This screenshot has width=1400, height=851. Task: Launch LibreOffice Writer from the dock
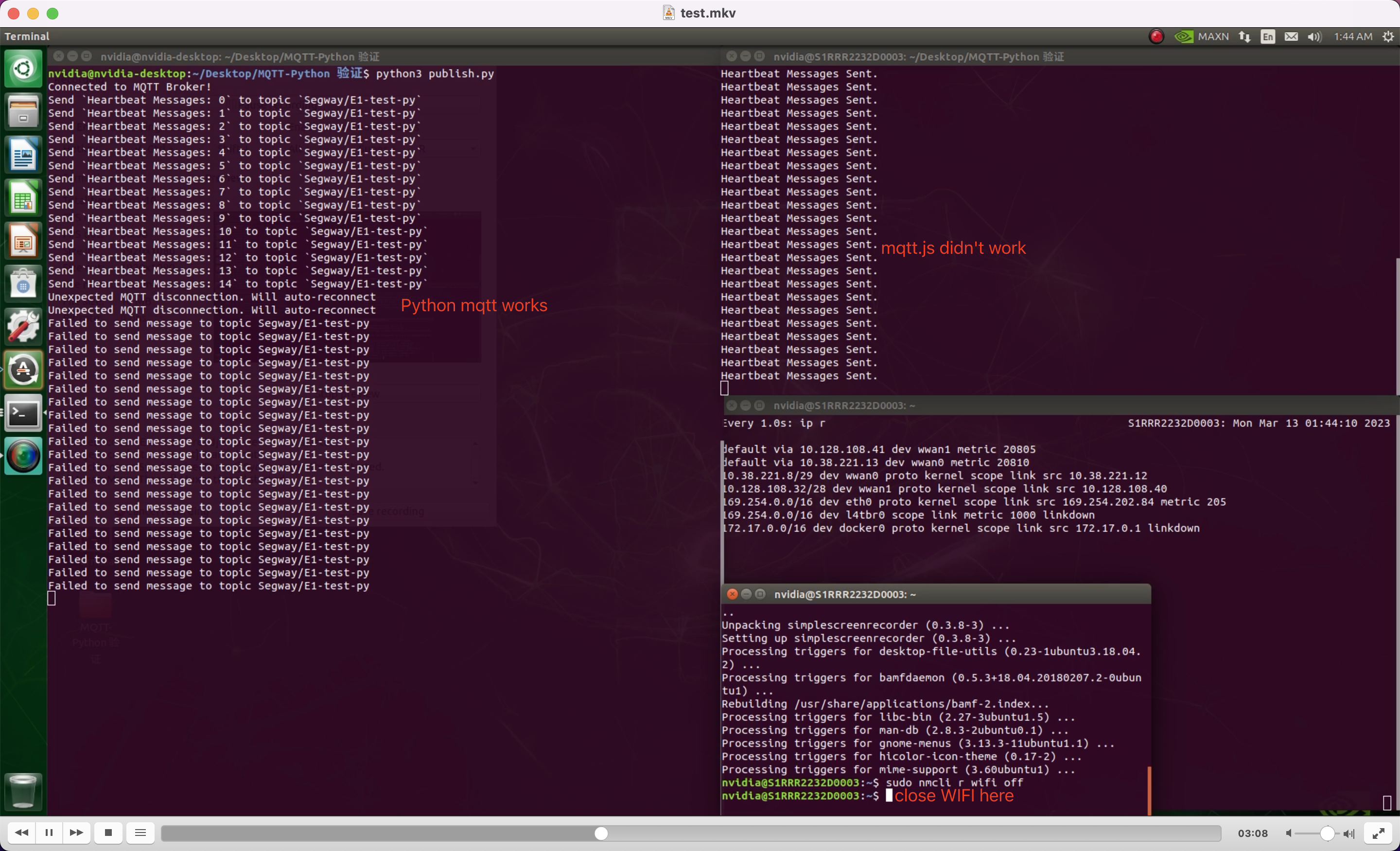(x=23, y=155)
